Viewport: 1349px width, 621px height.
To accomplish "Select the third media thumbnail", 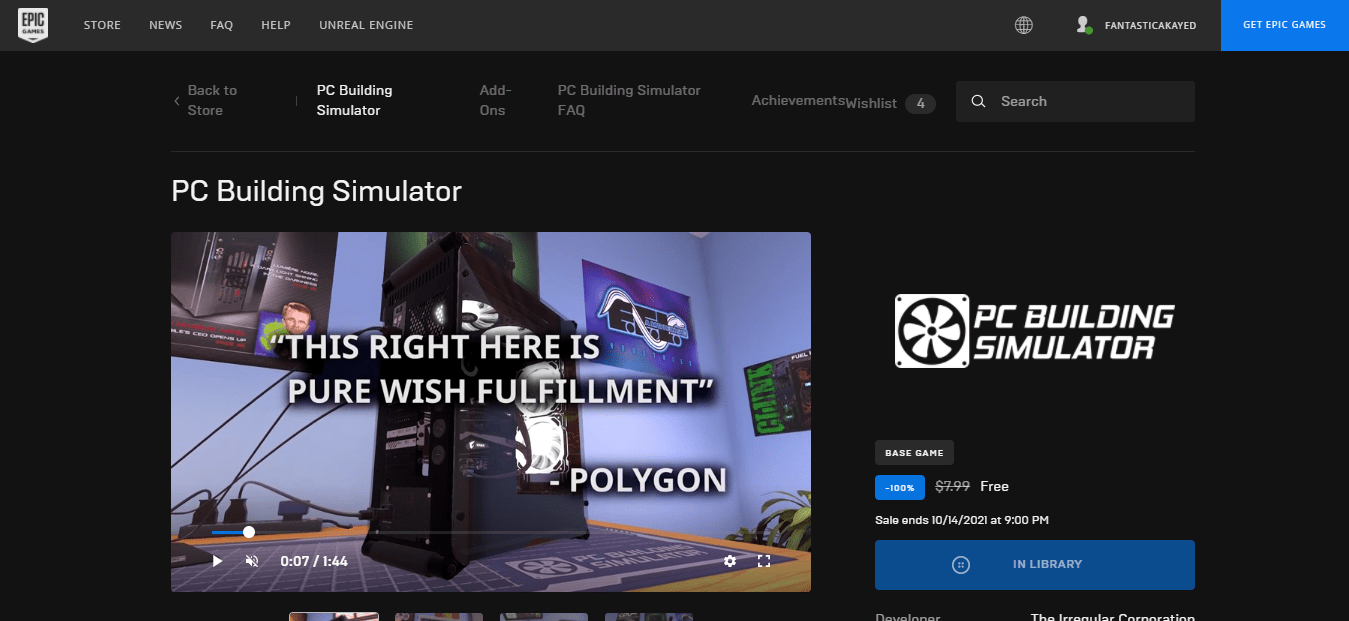I will 544,617.
